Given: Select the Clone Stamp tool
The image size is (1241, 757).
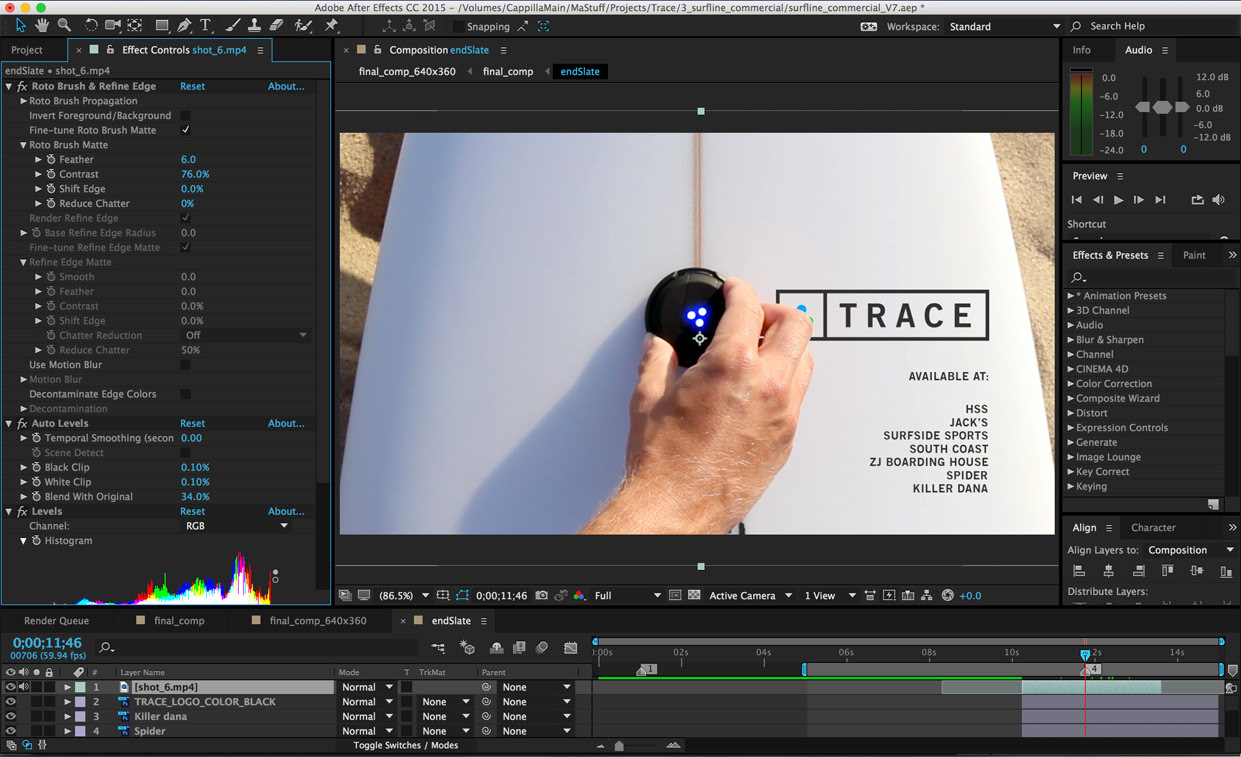Looking at the screenshot, I should [254, 25].
